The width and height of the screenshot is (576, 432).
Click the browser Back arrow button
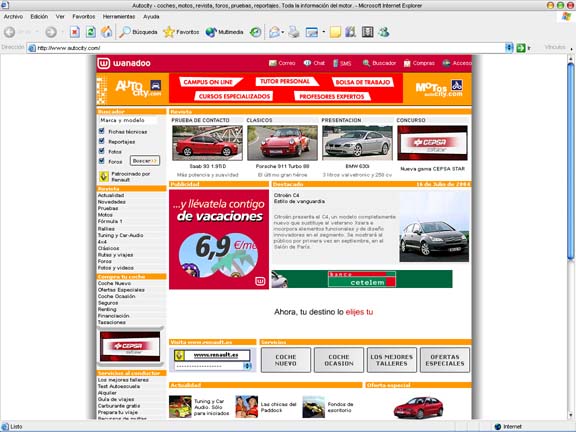10,32
